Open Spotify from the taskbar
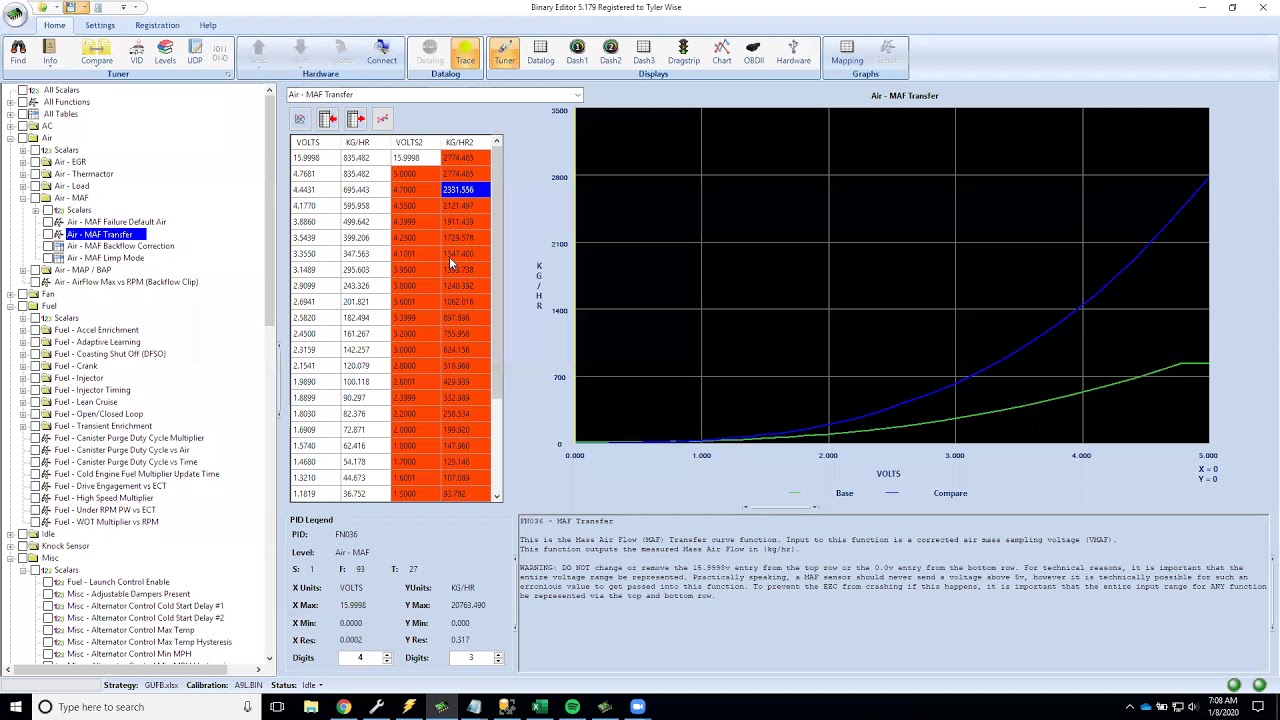Screen dimensions: 1280x720 [x=572, y=707]
